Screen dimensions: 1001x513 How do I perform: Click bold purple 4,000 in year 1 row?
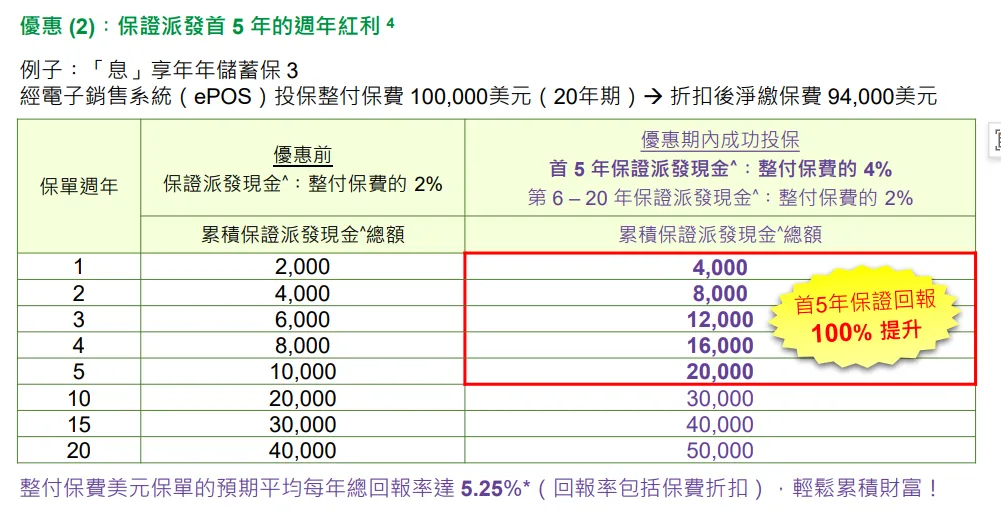(720, 267)
